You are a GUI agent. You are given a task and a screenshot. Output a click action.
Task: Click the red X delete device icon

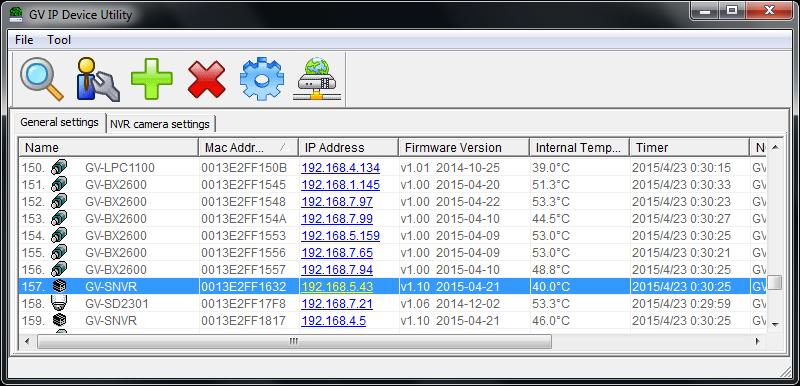pyautogui.click(x=207, y=79)
